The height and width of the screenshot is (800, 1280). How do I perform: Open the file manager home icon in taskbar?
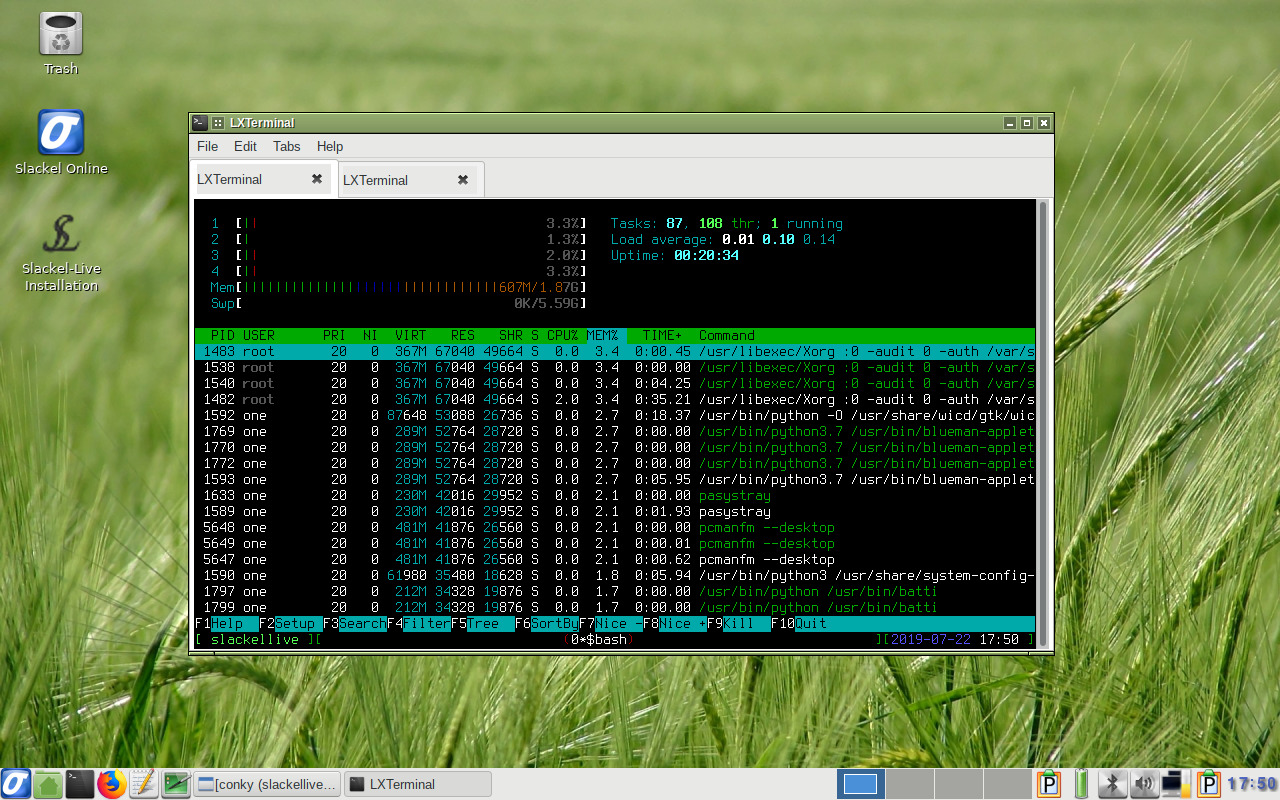click(47, 784)
